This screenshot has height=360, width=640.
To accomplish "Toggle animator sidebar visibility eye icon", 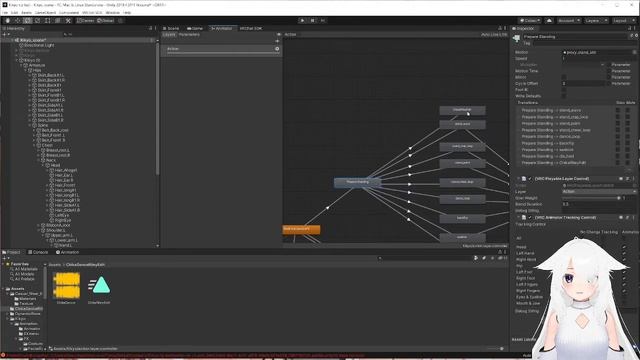I will (279, 35).
